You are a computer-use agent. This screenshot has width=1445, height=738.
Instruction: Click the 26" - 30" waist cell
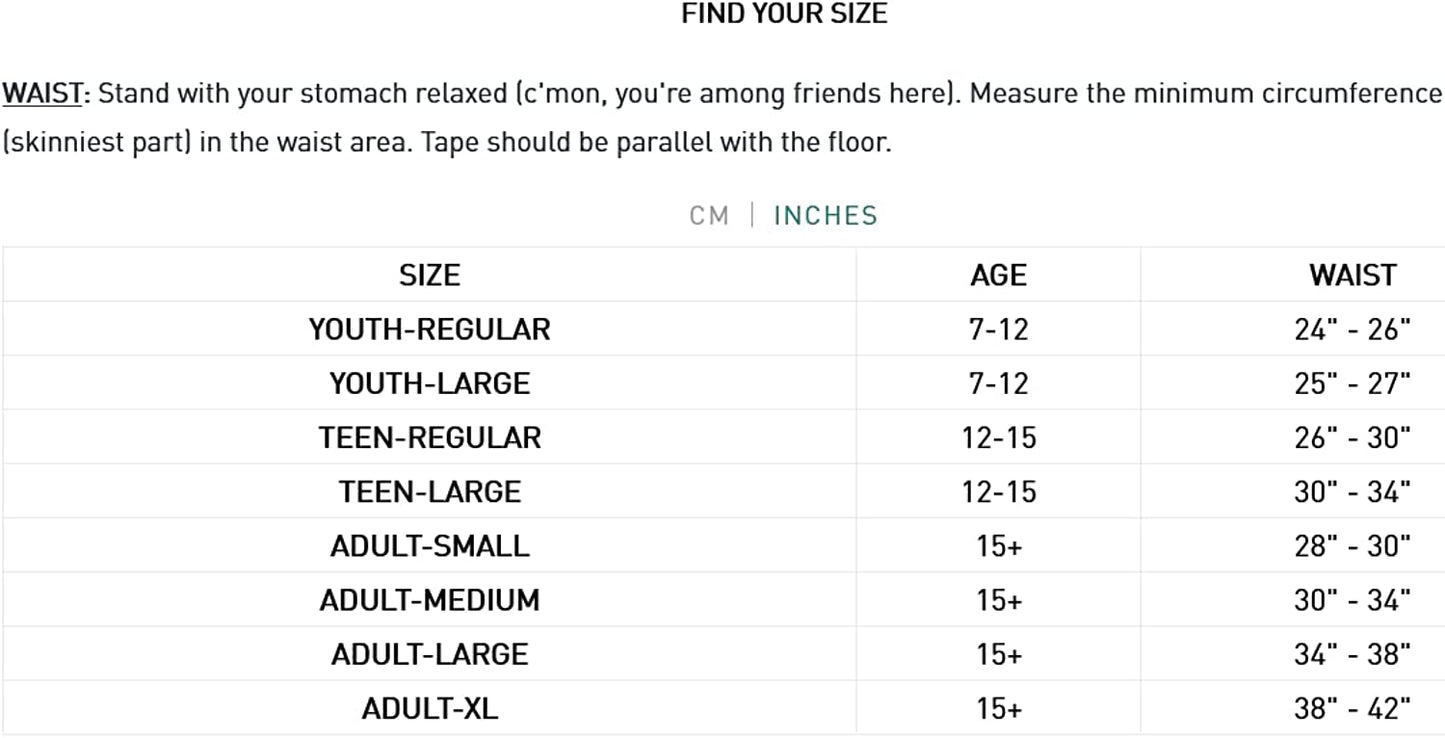pos(1352,437)
